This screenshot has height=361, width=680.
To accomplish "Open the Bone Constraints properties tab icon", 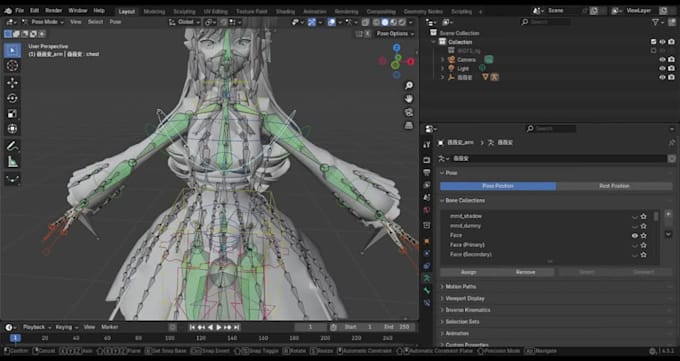I will 427,303.
